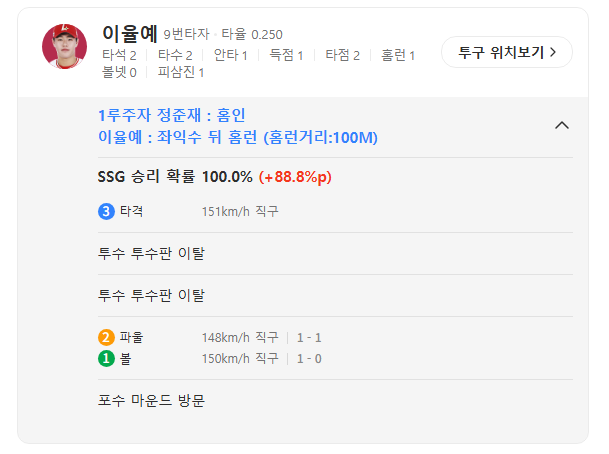This screenshot has height=454, width=609.
Task: Select the 148km/h 직구 foul pitch entry
Action: click(240, 338)
